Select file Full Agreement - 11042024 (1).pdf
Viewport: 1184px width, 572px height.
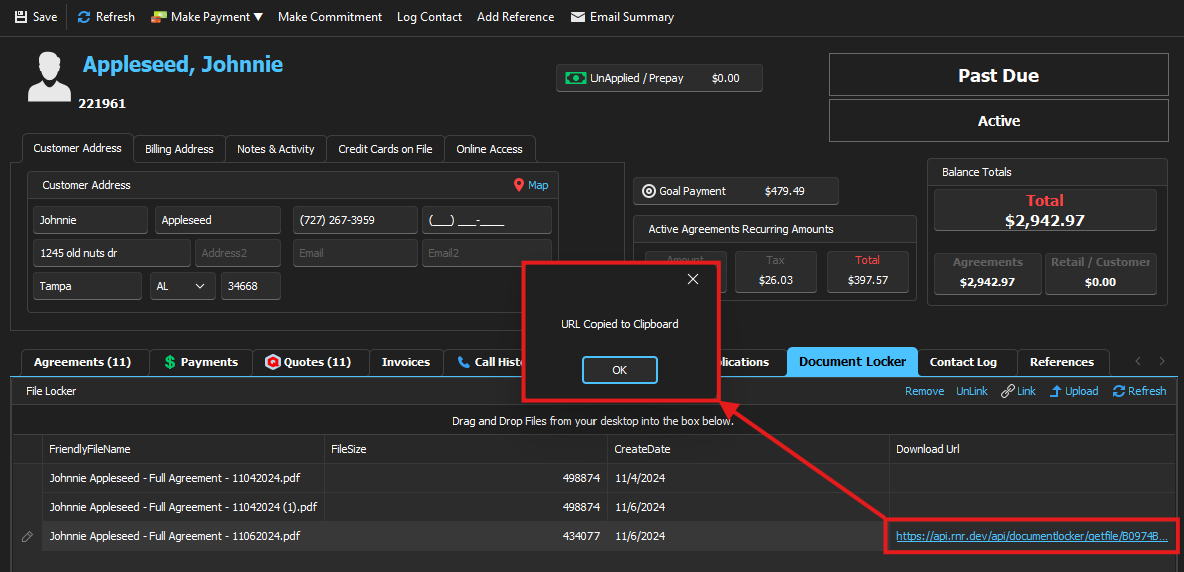click(183, 507)
